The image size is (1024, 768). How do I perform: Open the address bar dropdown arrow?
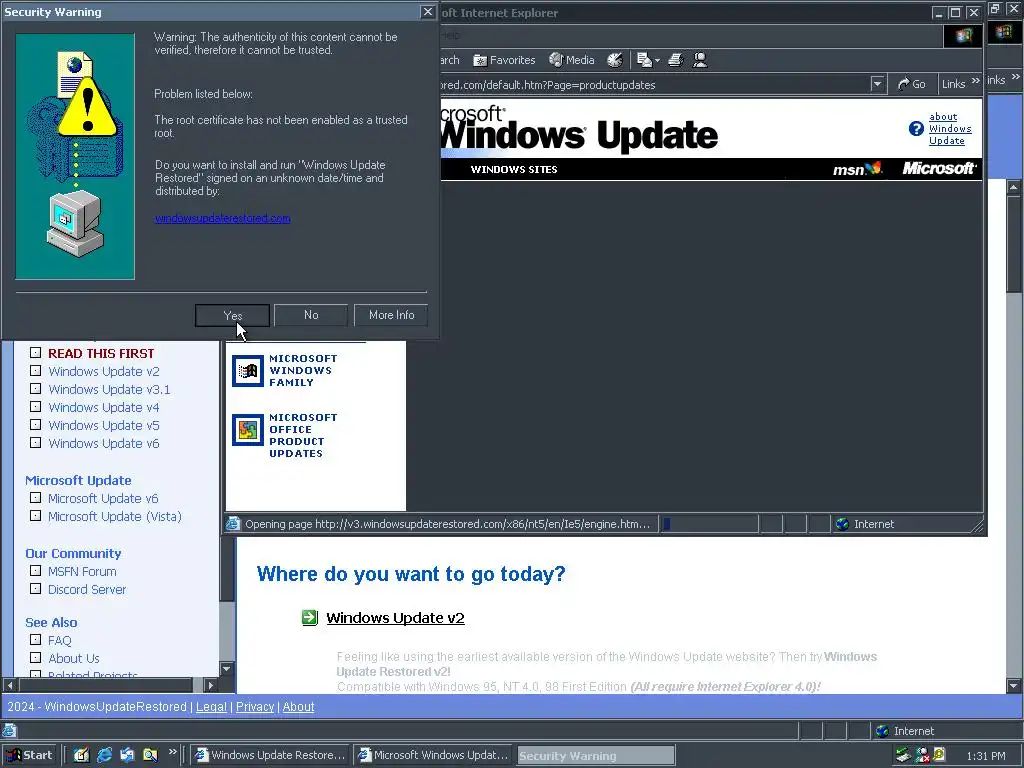[877, 84]
